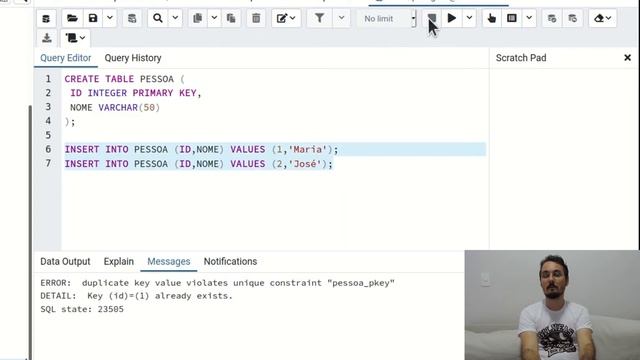Click the 'SQL state: 23505' message
640x360 pixels.
pyautogui.click(x=82, y=309)
